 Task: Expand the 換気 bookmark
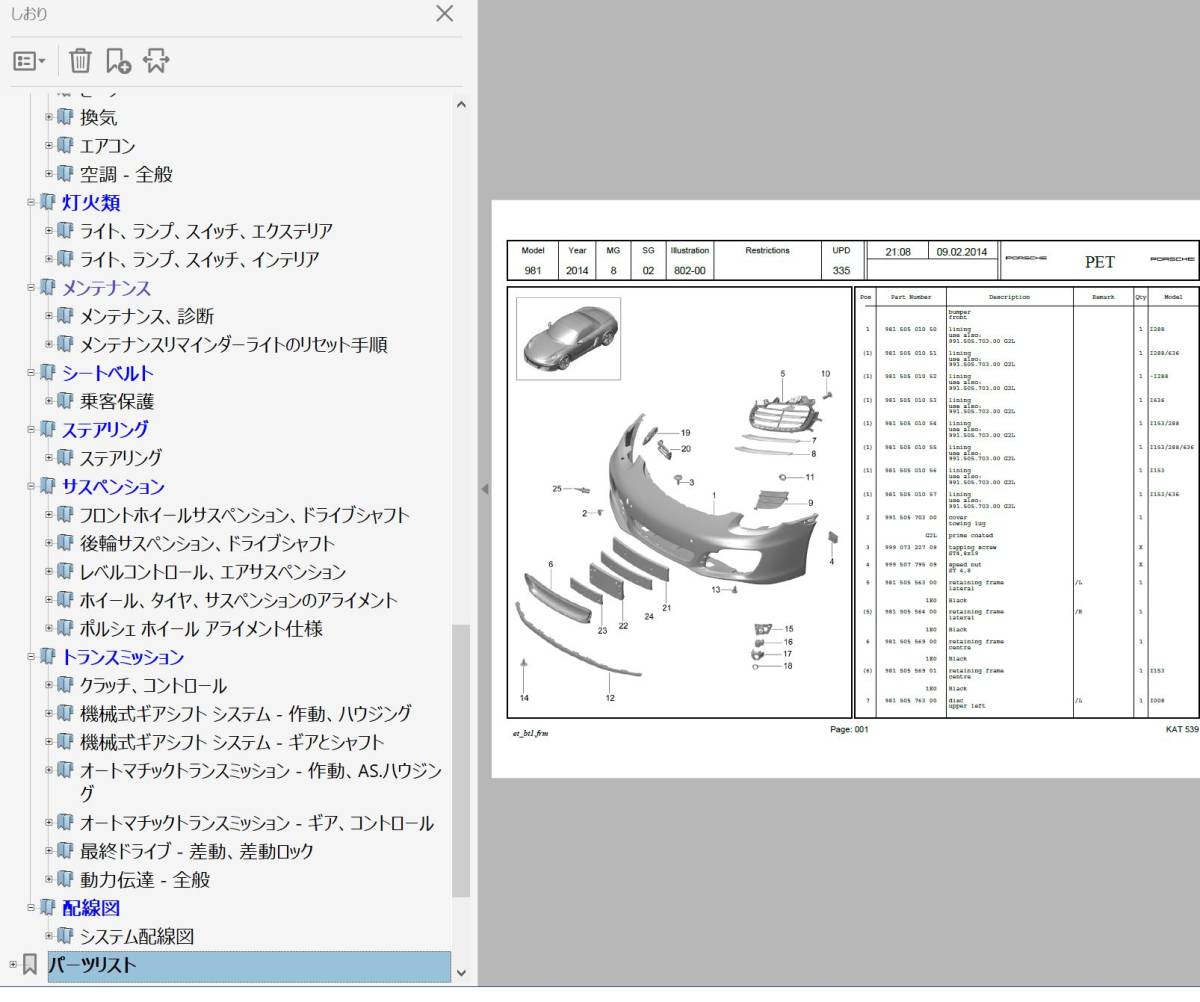point(48,117)
